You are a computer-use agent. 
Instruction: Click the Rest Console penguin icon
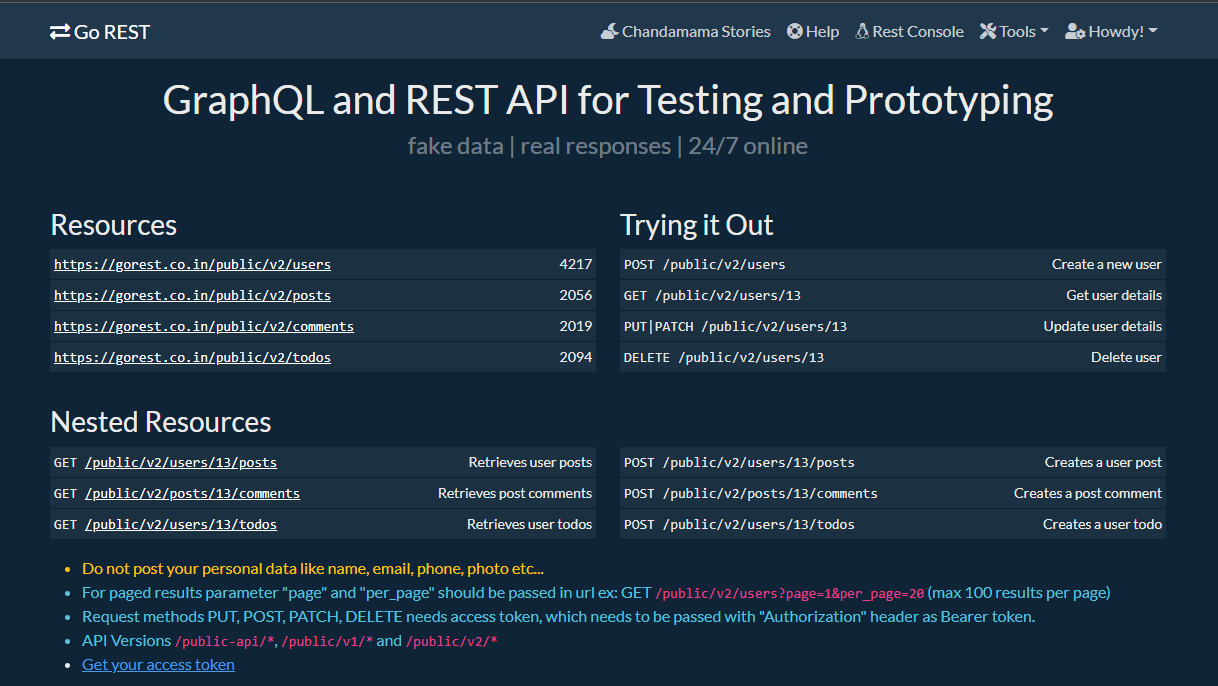862,32
